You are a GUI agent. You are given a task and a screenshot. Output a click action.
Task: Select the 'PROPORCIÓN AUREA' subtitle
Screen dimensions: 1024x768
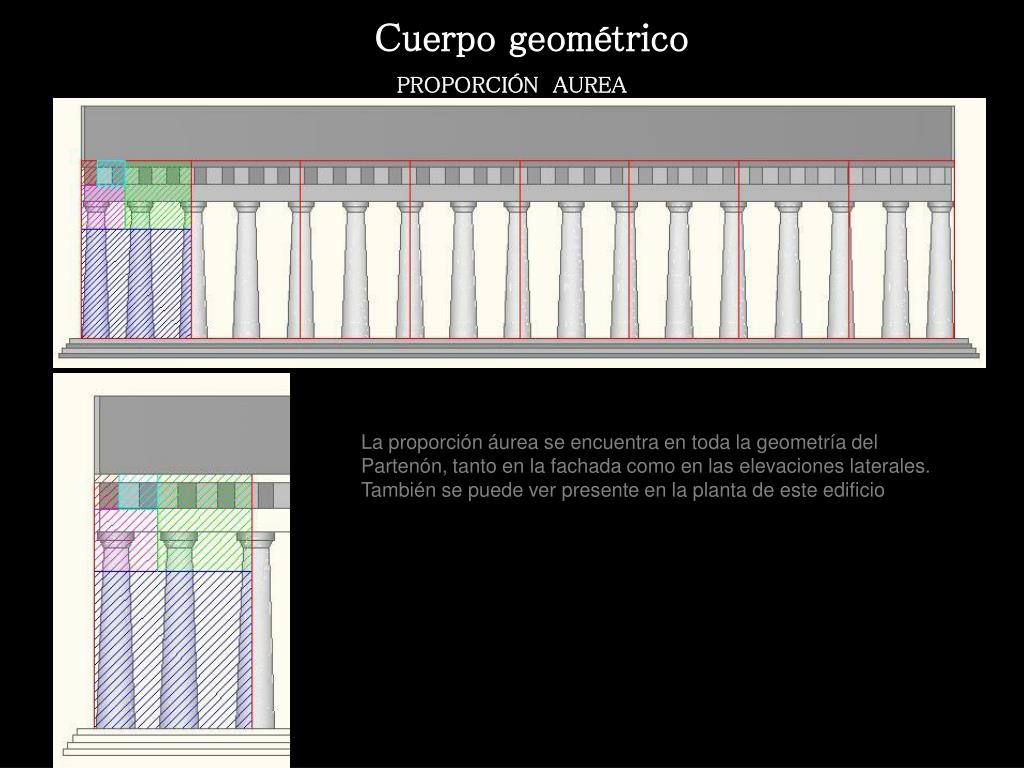pos(511,85)
